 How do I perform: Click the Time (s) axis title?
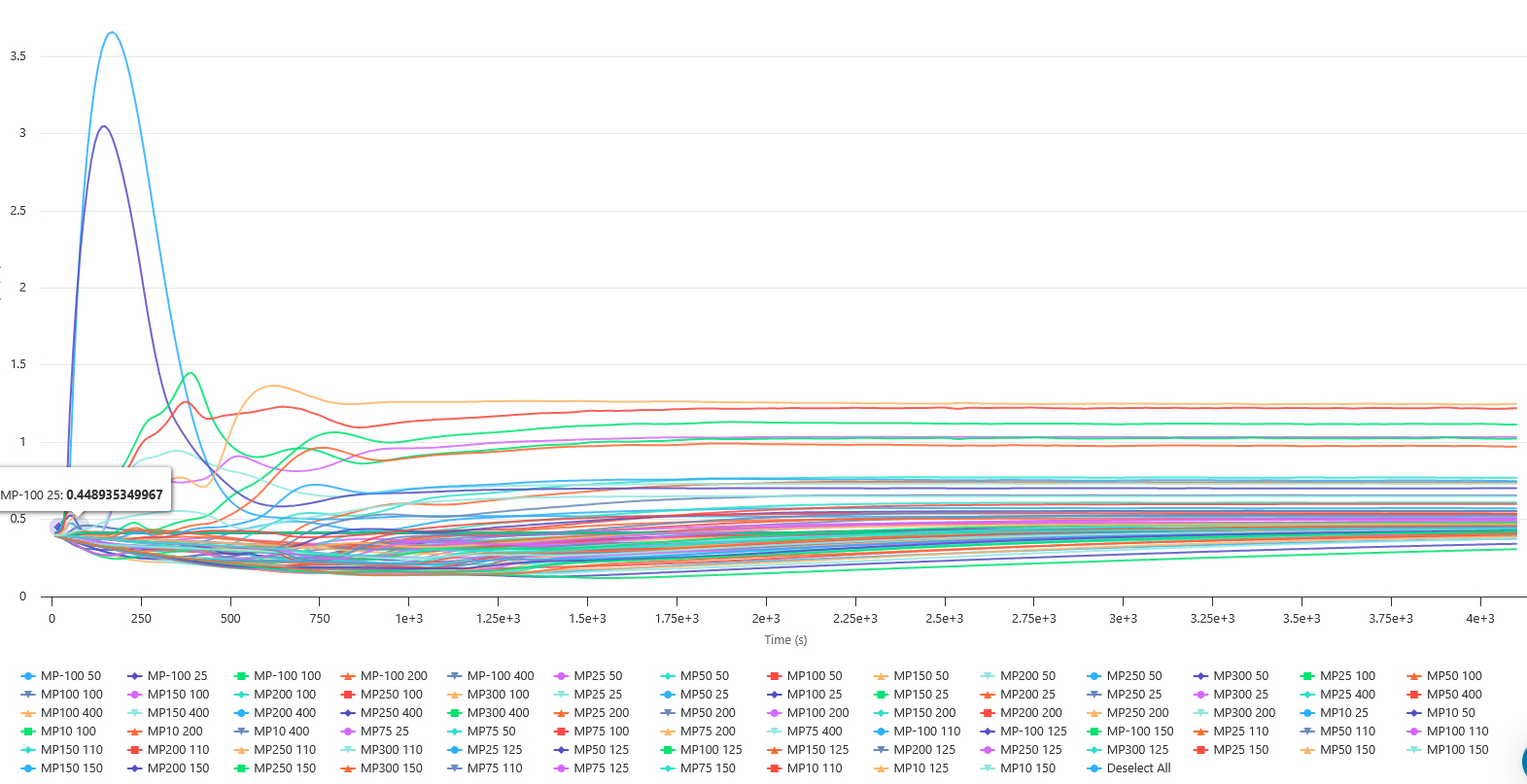tap(785, 640)
